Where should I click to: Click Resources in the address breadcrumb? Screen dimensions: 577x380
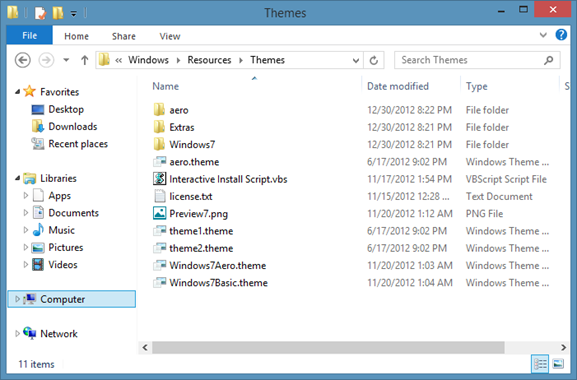pyautogui.click(x=209, y=60)
